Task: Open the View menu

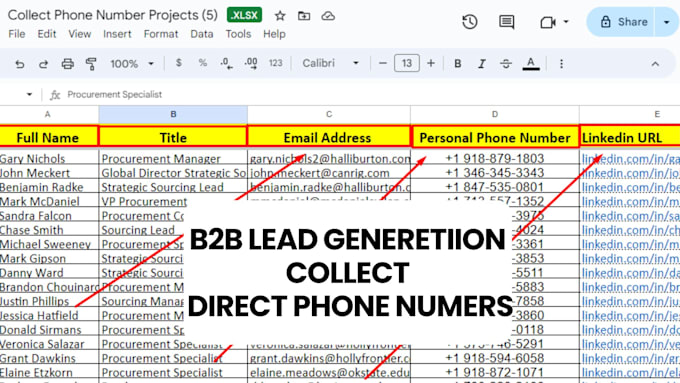Action: 80,34
